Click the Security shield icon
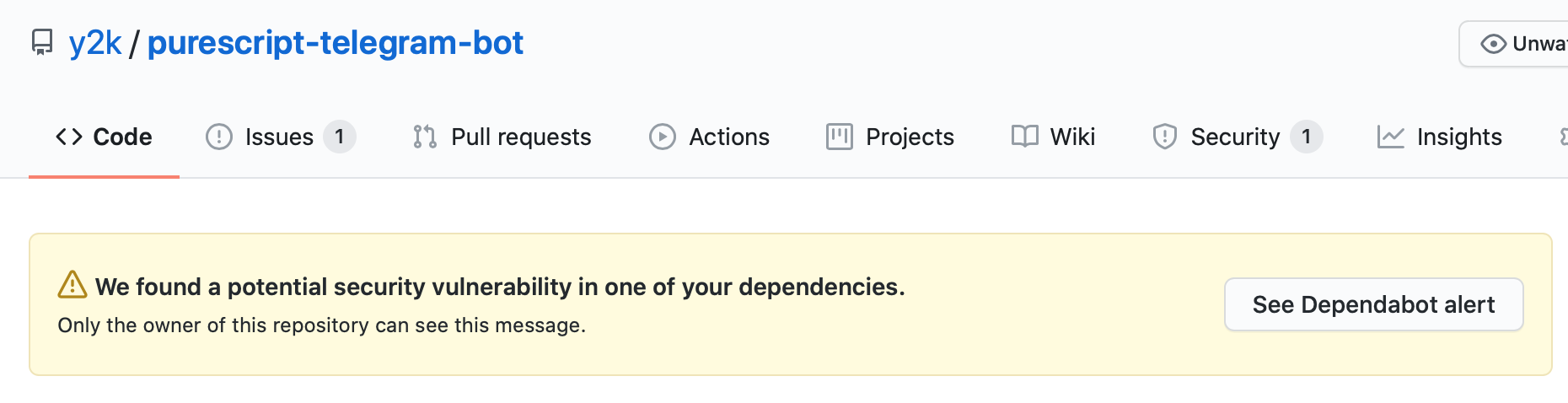The image size is (1568, 403). click(x=1165, y=137)
